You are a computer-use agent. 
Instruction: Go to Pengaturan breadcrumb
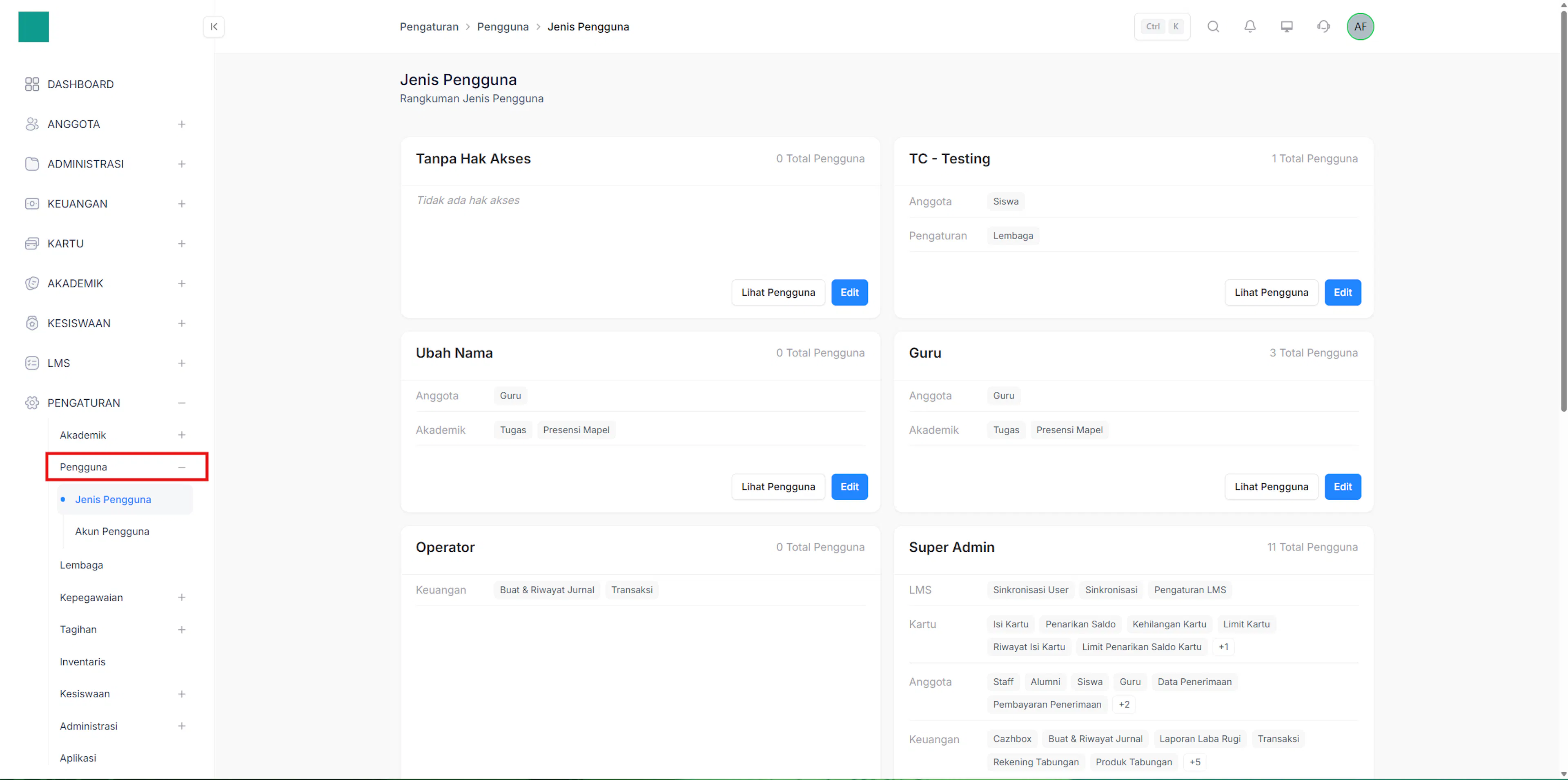(429, 27)
